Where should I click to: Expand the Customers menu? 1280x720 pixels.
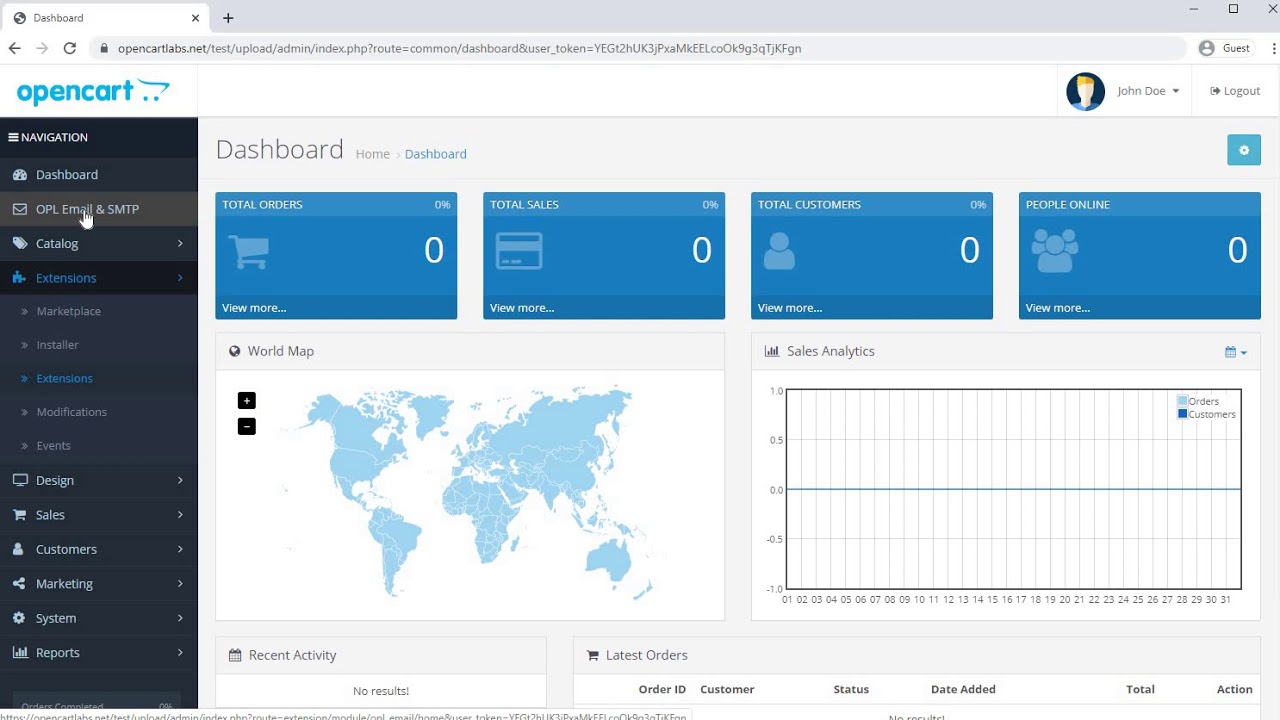coord(99,549)
